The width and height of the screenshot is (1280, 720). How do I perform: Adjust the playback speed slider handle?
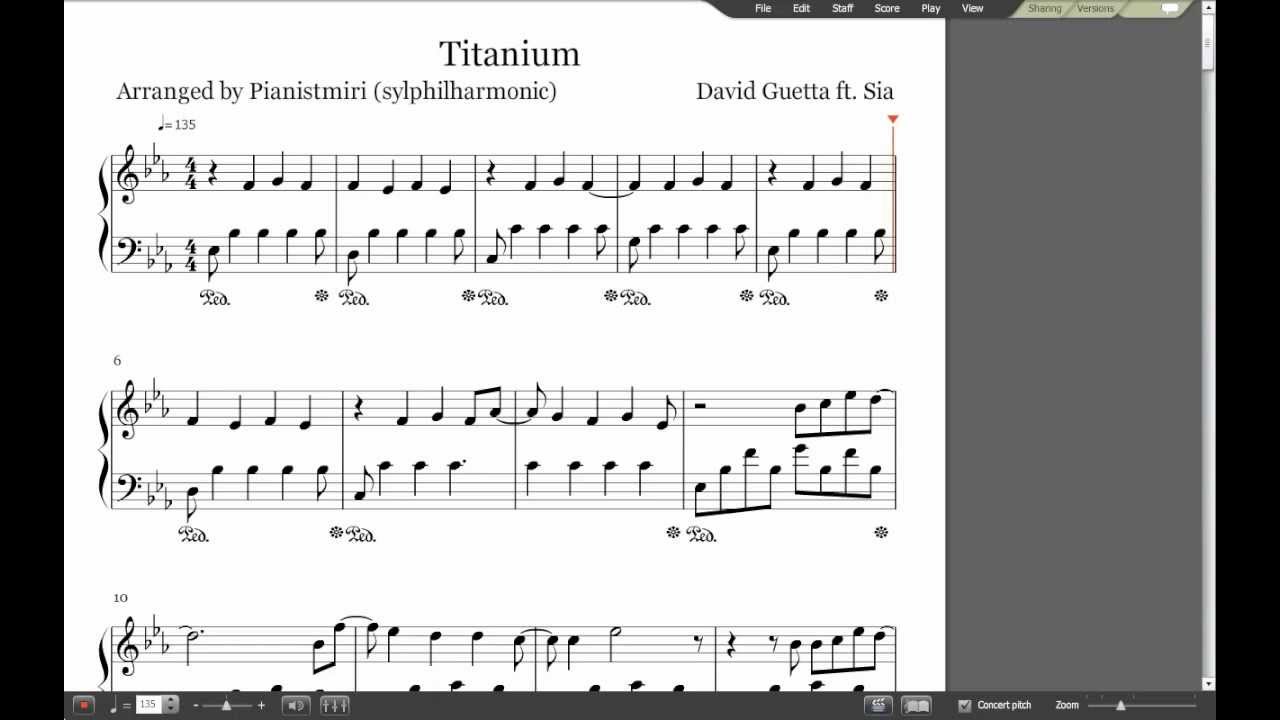(226, 705)
